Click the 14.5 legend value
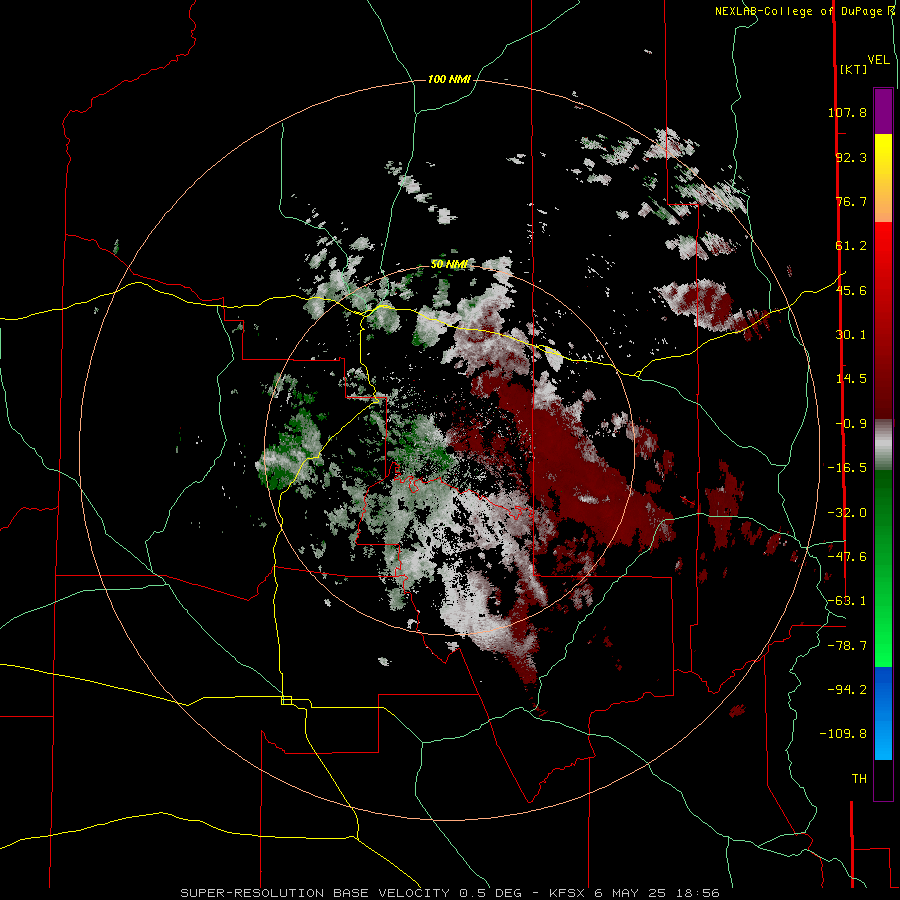Viewport: 900px width, 900px height. (851, 379)
